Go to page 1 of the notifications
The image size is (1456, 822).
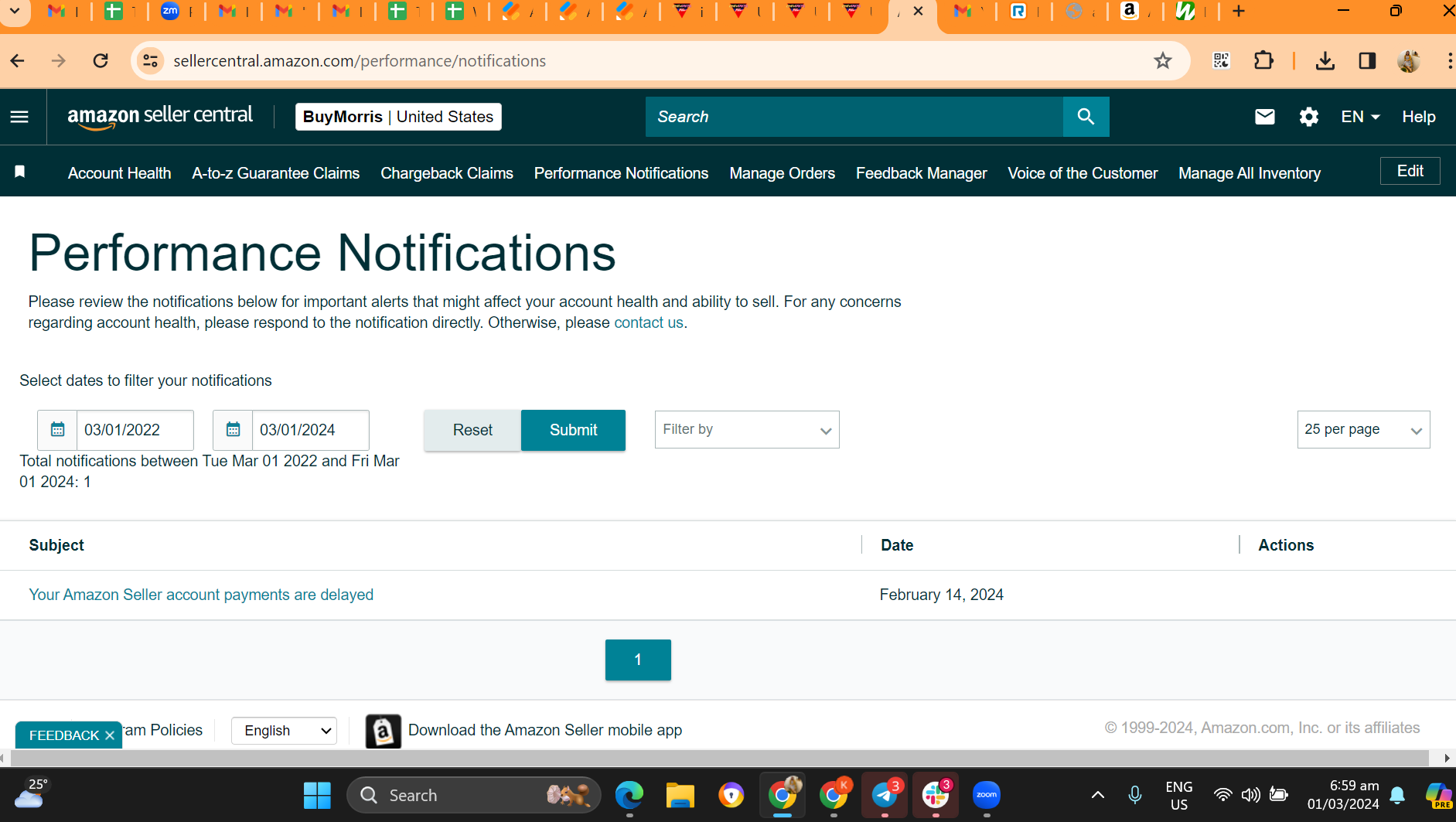638,660
